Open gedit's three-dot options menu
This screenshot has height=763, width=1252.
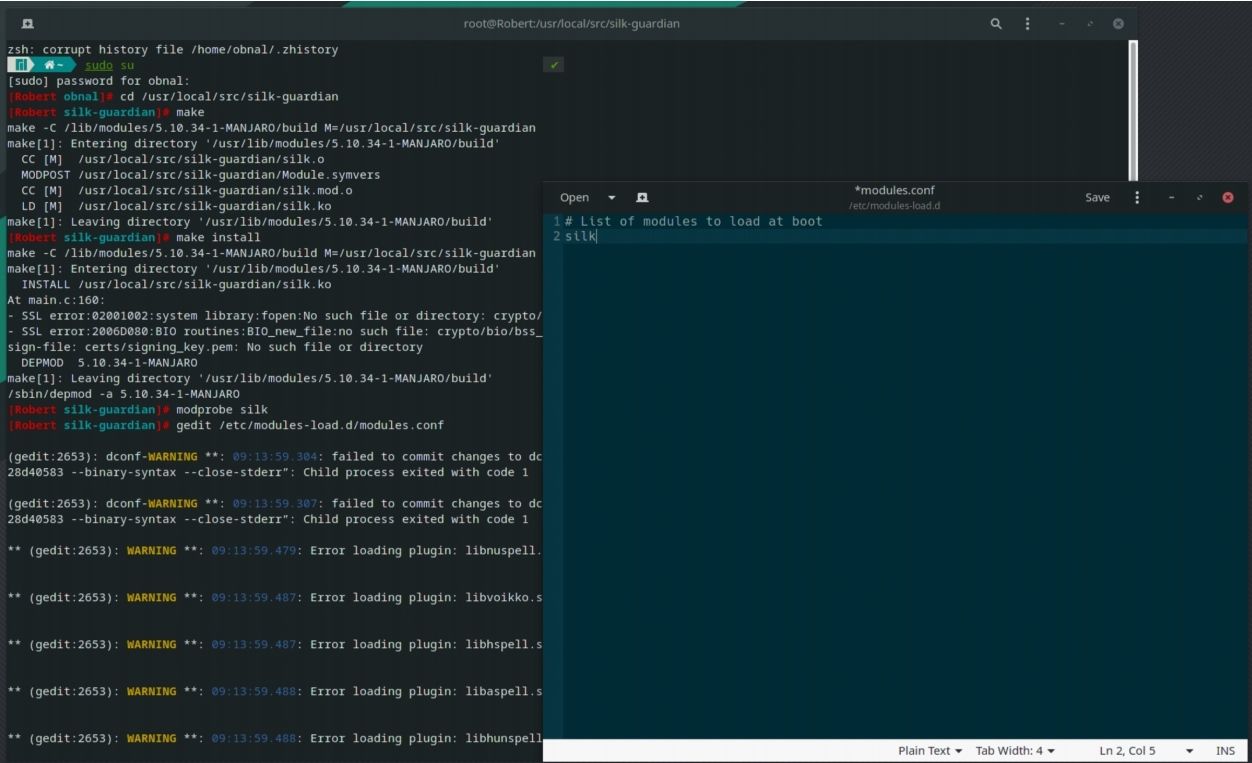click(1137, 197)
